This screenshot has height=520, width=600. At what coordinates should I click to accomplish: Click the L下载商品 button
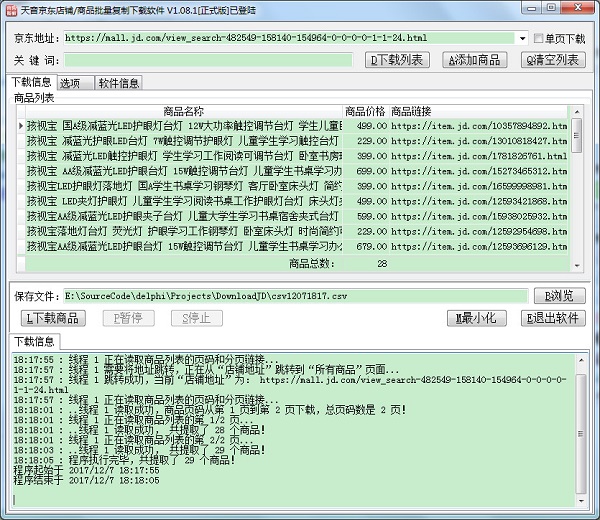(x=53, y=318)
